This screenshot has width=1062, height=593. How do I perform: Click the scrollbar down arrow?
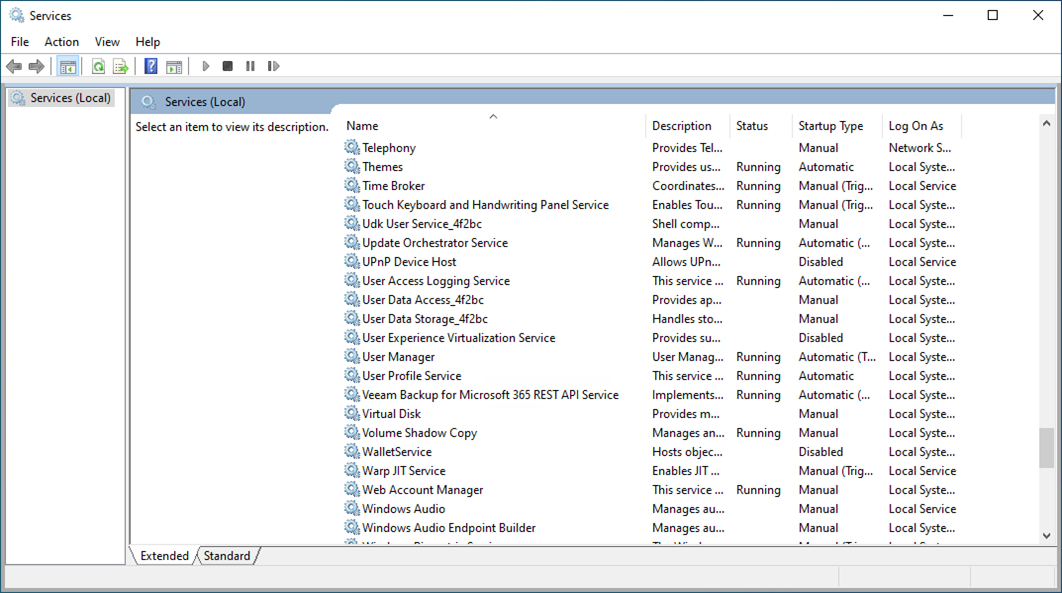click(x=1046, y=535)
